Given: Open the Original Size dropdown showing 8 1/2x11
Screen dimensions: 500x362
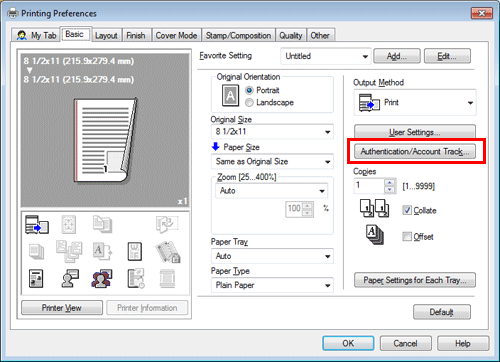Looking at the screenshot, I should tap(272, 132).
